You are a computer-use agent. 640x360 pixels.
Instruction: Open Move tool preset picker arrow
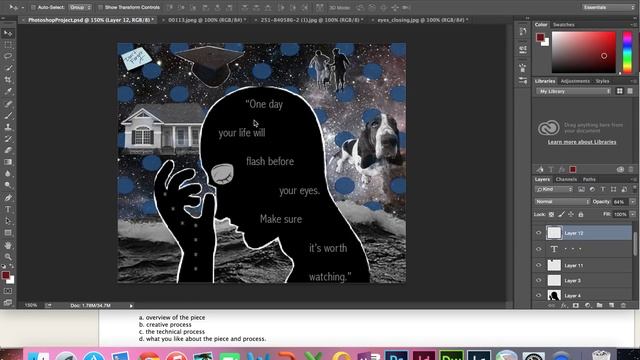(22, 7)
